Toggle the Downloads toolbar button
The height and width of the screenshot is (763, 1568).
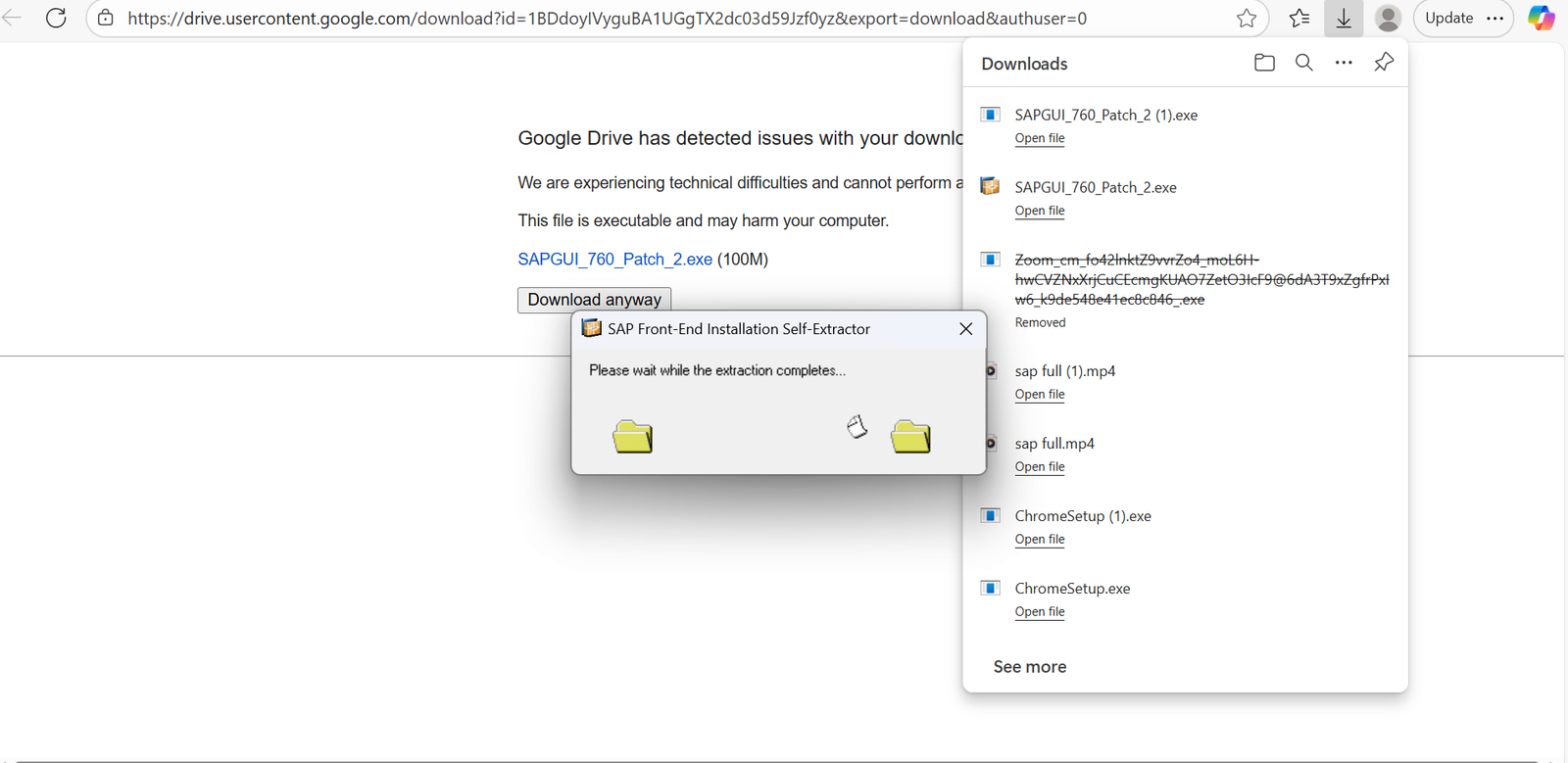pyautogui.click(x=1343, y=19)
